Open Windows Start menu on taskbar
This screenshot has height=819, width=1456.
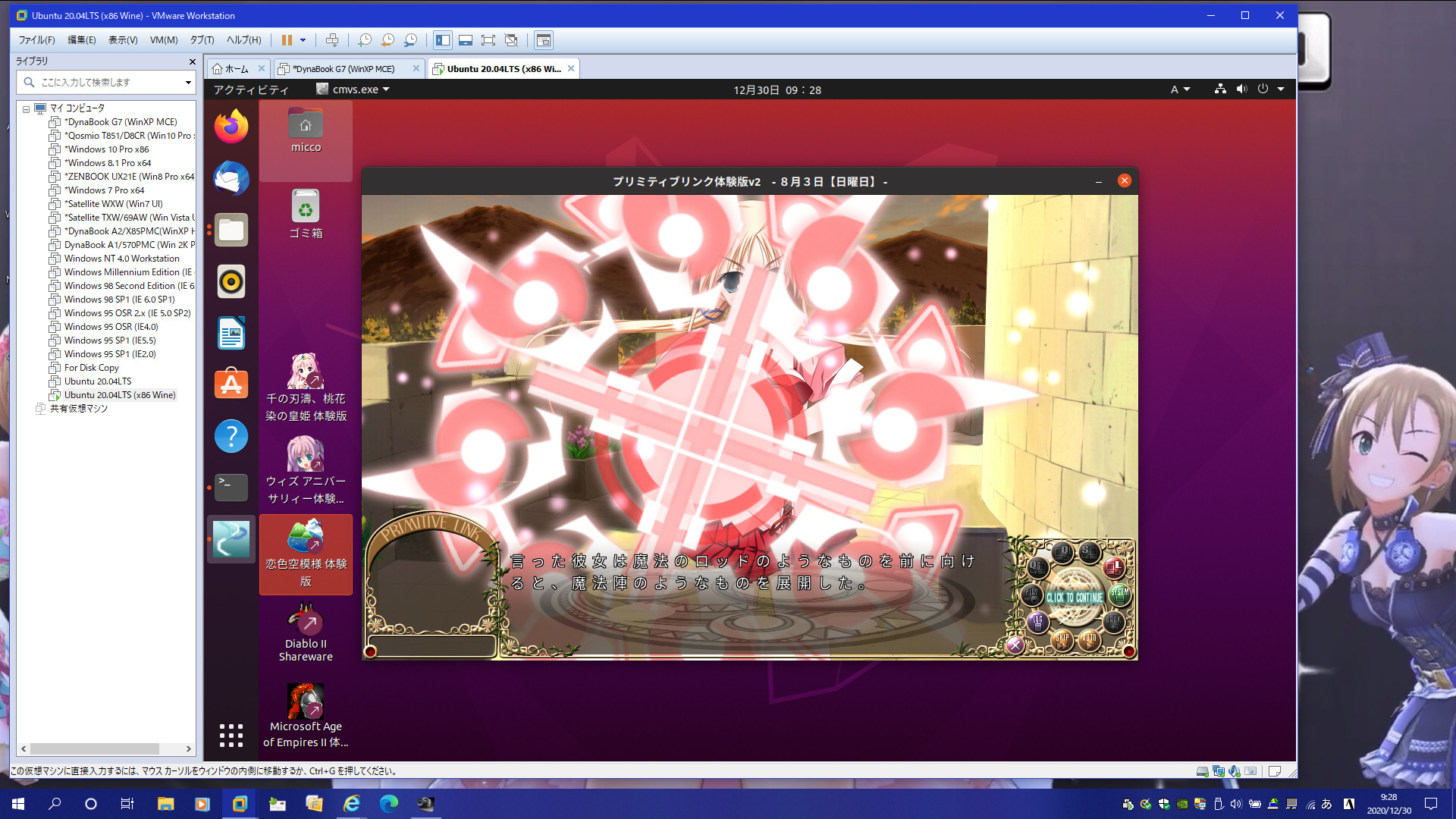click(18, 804)
